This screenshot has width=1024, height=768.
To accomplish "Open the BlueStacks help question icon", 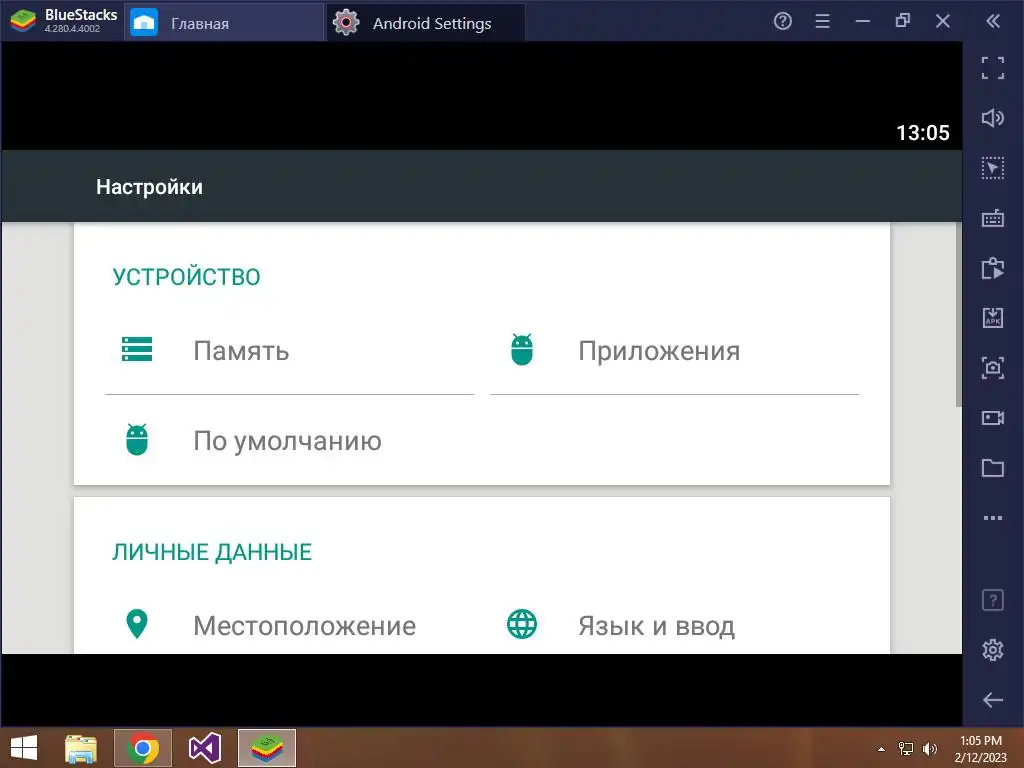I will (782, 22).
